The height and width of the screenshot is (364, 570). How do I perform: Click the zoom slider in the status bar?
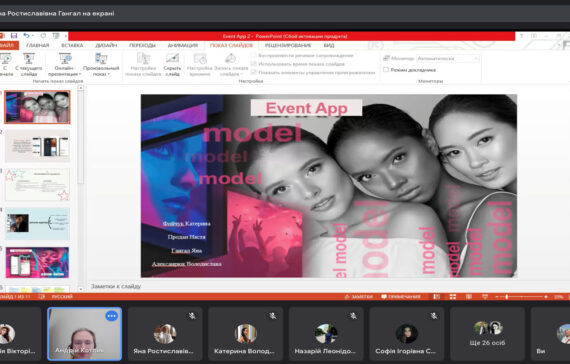tap(521, 297)
